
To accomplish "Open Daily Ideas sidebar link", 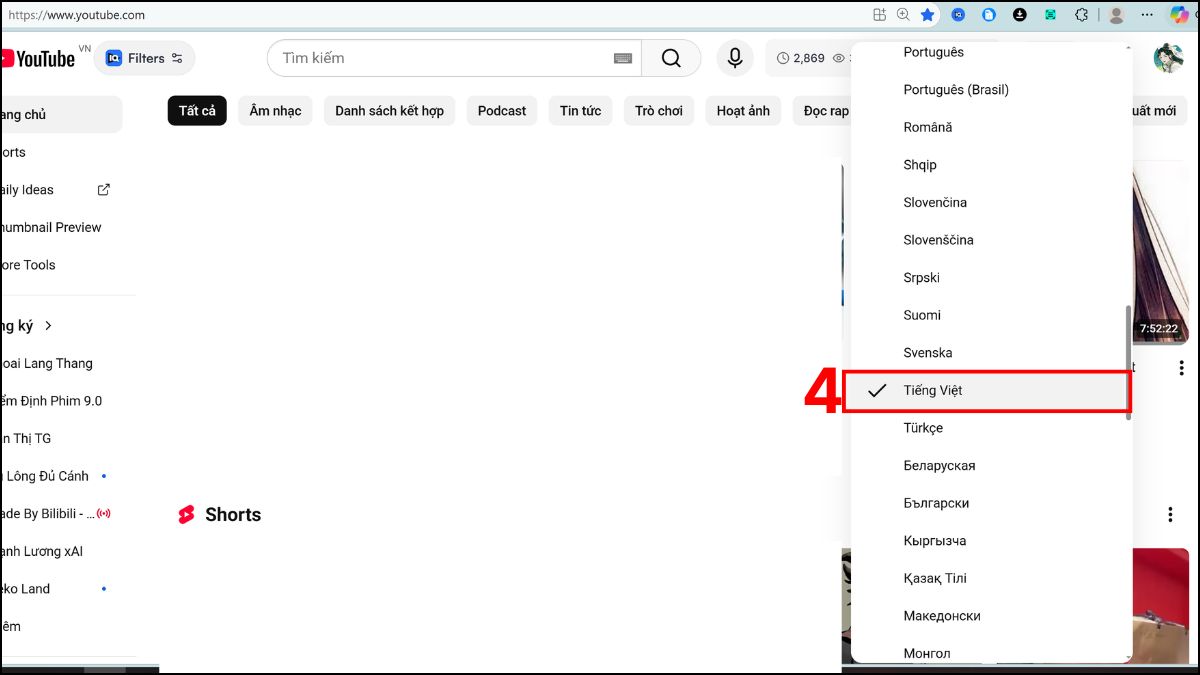I will click(27, 190).
